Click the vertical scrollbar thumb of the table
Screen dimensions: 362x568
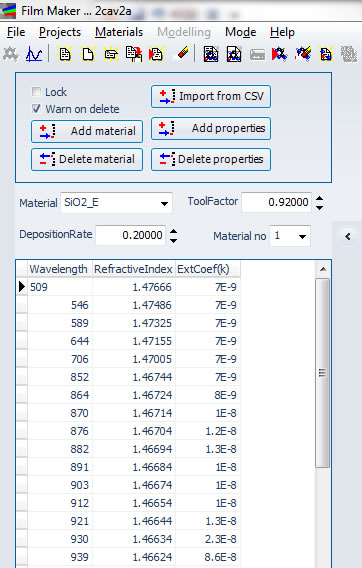pyautogui.click(x=322, y=373)
